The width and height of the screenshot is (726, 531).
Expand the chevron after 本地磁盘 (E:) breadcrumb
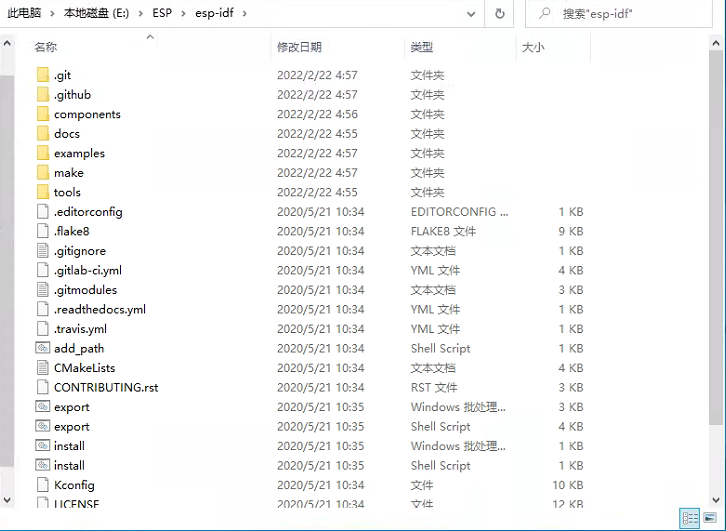click(x=141, y=13)
